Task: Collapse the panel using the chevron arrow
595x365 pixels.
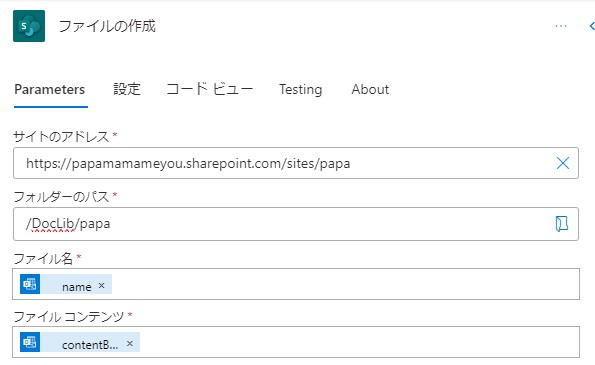Action: [x=592, y=26]
